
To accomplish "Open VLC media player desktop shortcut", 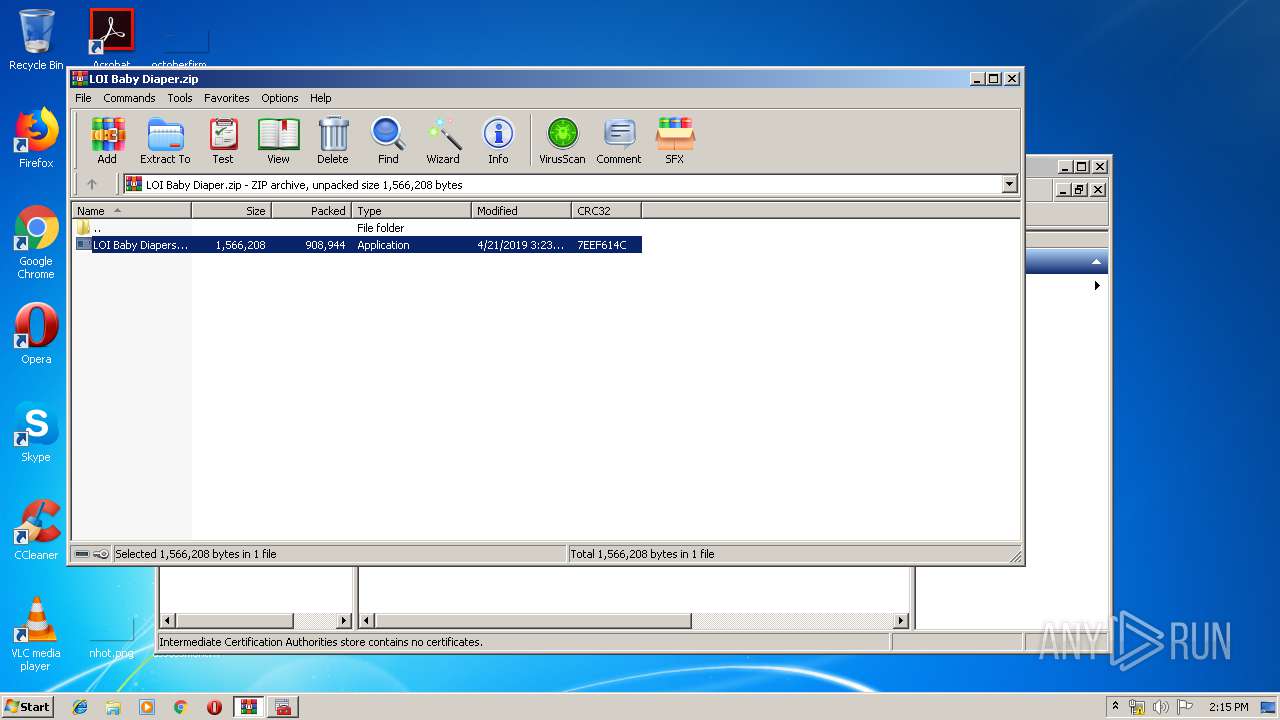I will pos(36,634).
